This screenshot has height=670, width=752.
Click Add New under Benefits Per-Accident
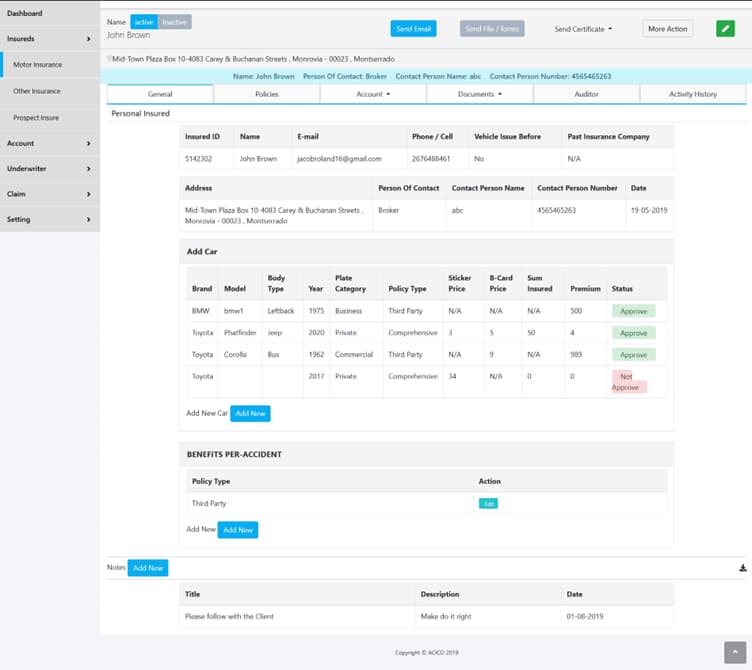[x=238, y=530]
